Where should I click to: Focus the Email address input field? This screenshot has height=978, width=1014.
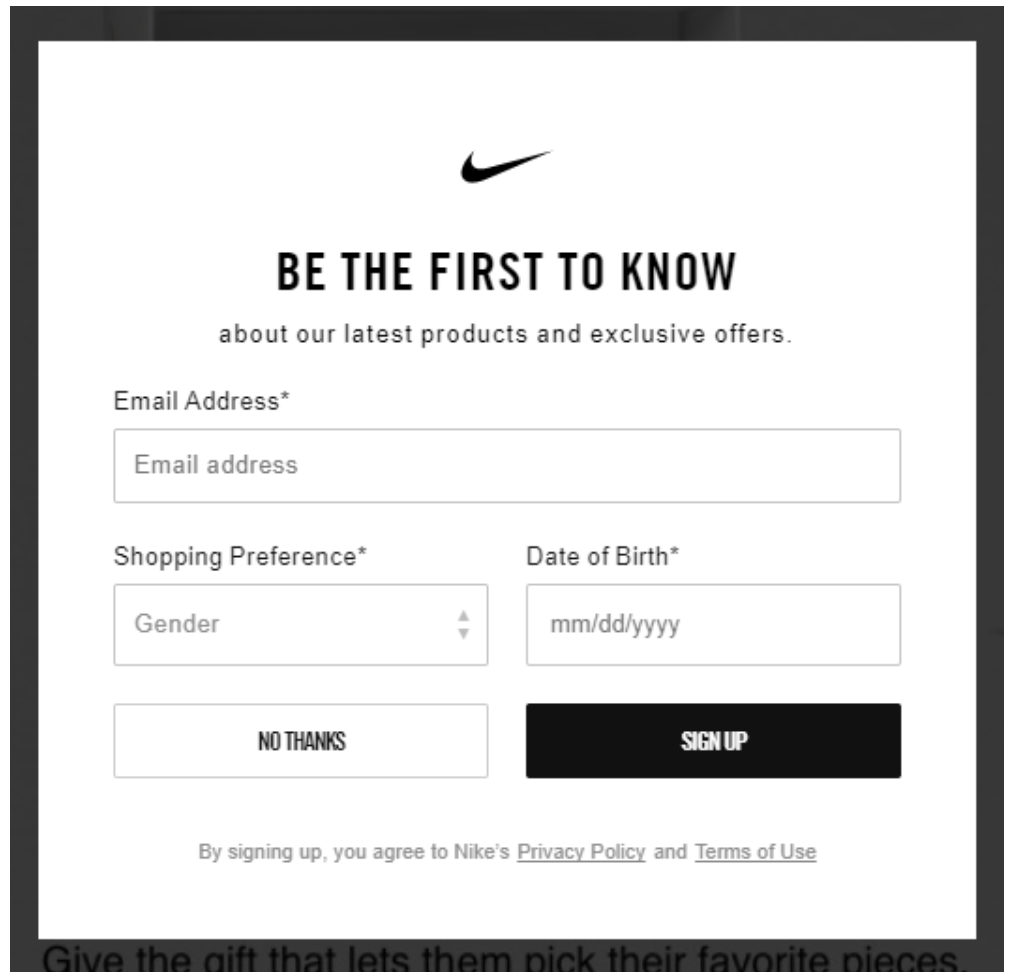click(507, 466)
